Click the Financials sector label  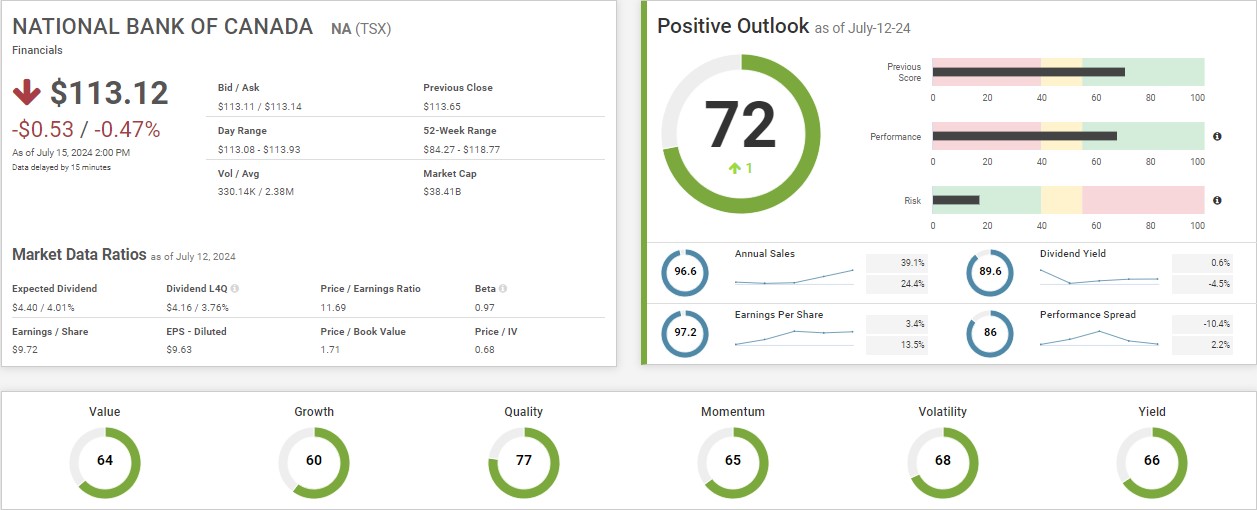point(36,50)
